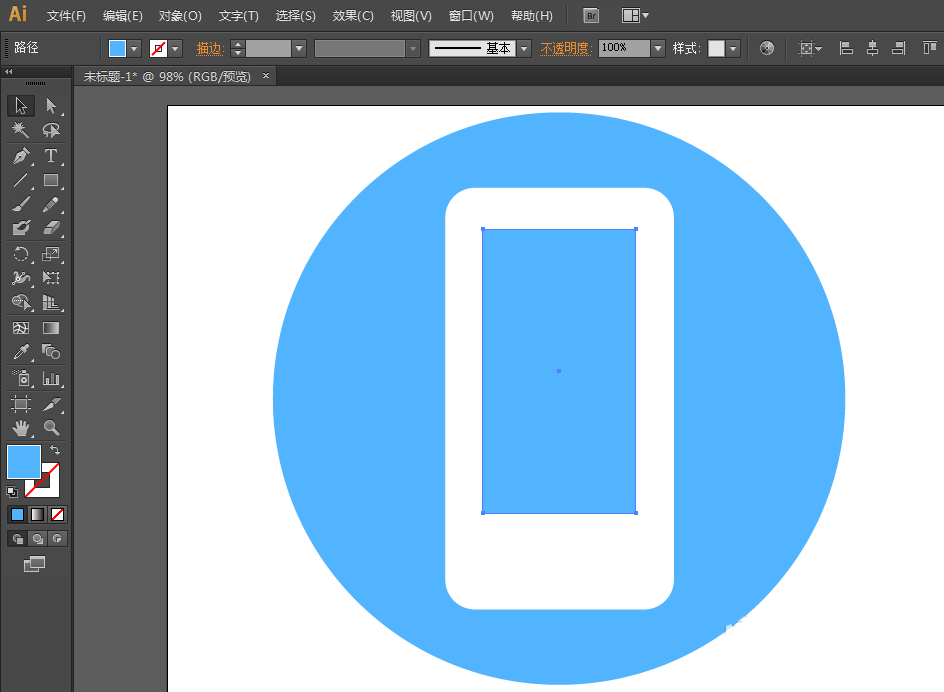Open Adobe Bridge with Br icon
Viewport: 944px width, 692px height.
591,16
